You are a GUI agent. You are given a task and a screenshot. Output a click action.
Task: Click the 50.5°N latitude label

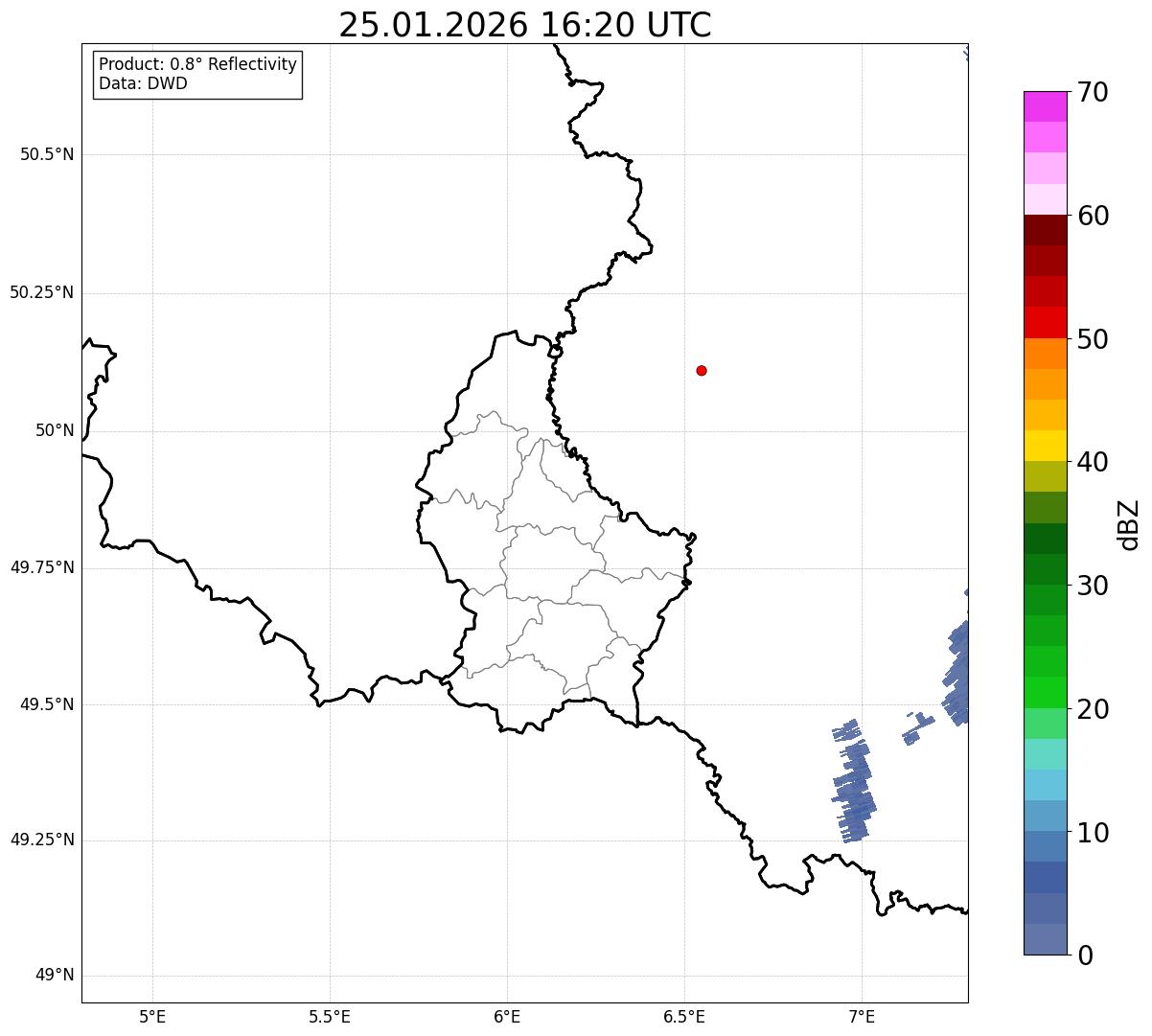pyautogui.click(x=47, y=154)
